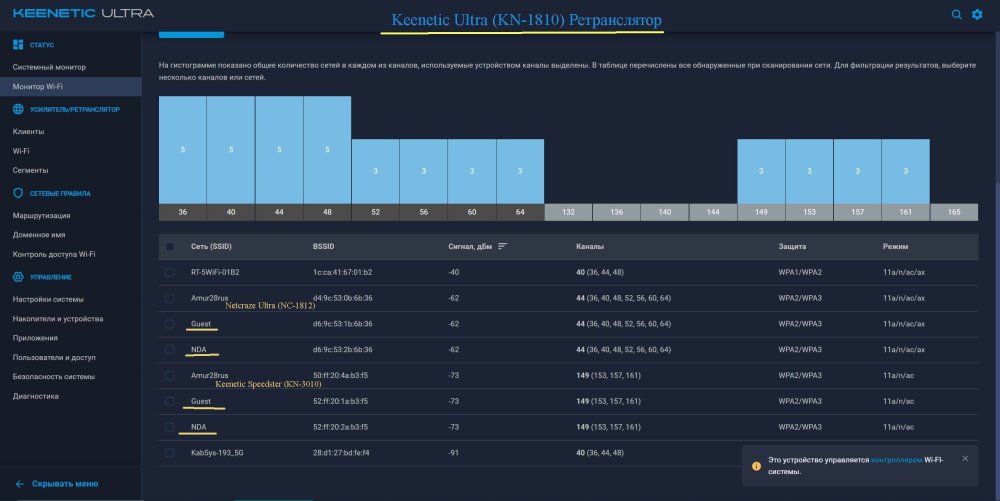Click the Статус section grid icon
Screen dimensions: 1000x501
point(18,45)
